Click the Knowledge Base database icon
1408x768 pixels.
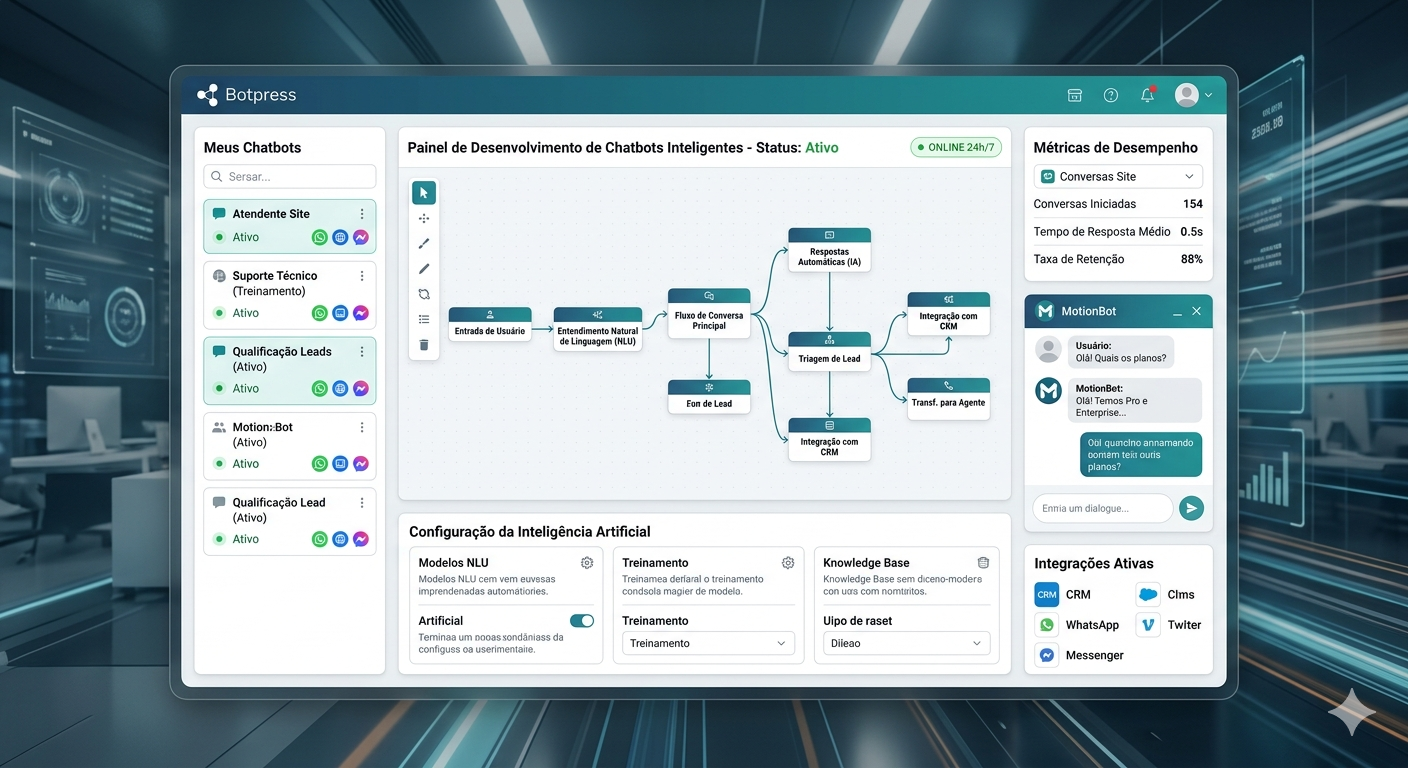pos(983,563)
